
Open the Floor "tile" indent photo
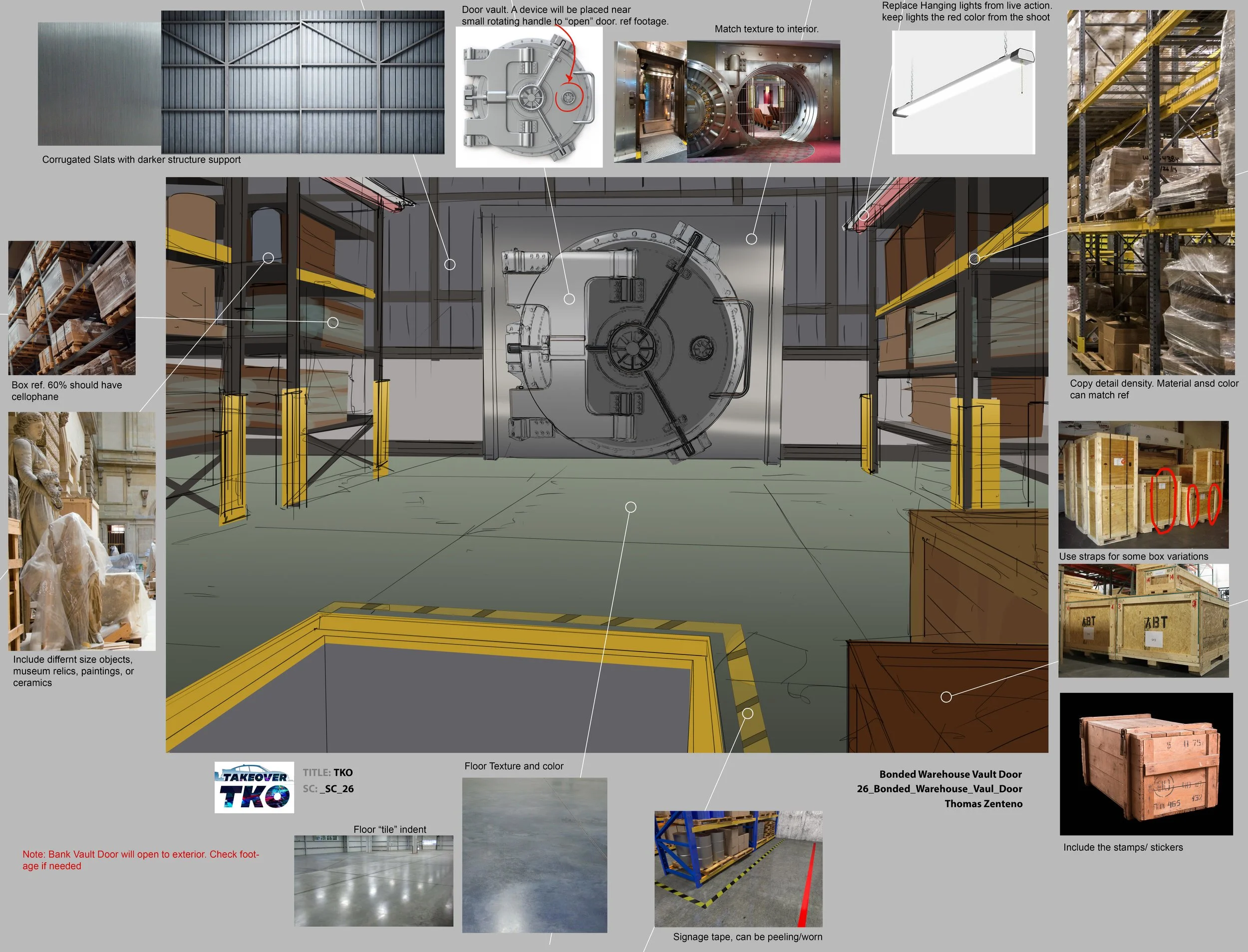tap(373, 881)
